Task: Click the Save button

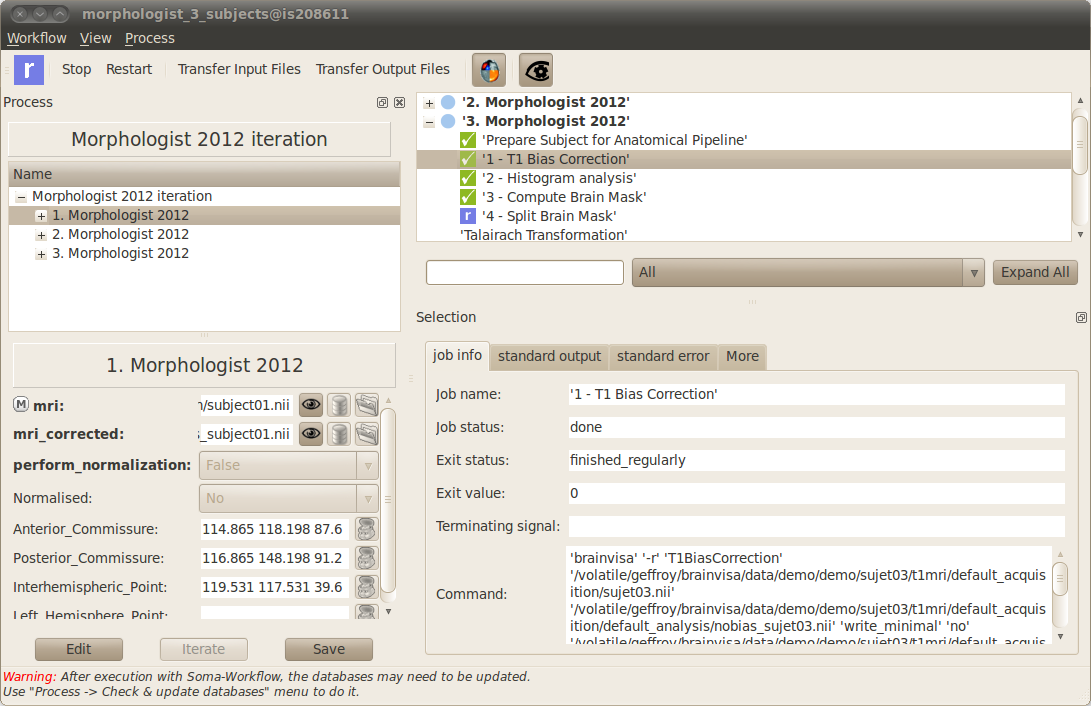Action: click(x=328, y=649)
